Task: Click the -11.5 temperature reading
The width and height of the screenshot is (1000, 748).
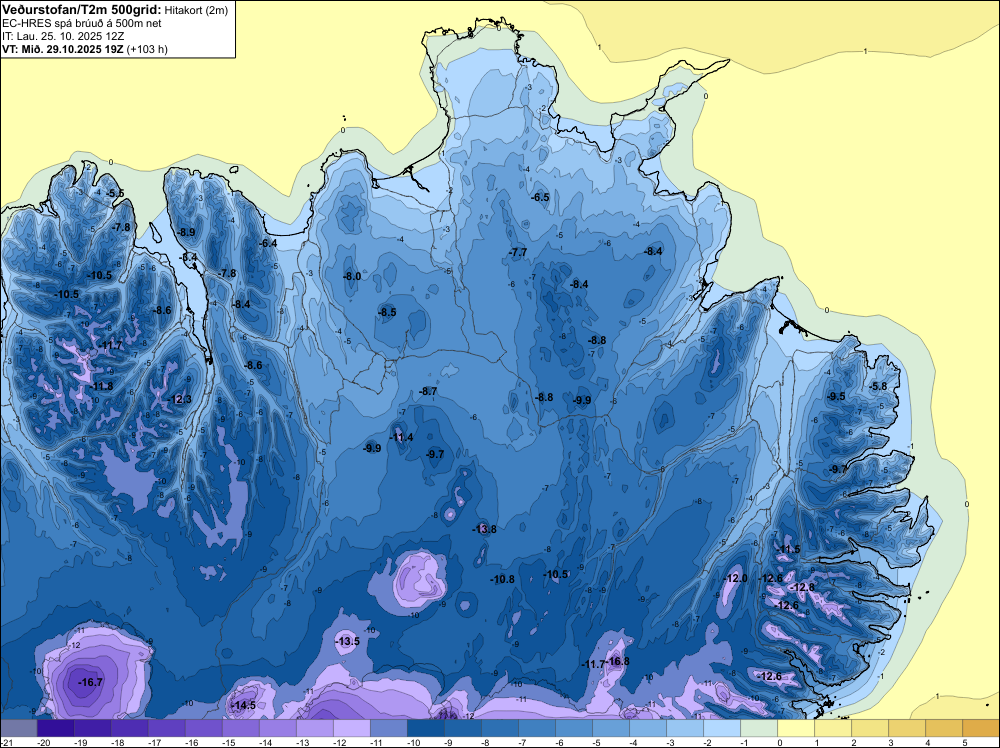Action: pos(788,550)
